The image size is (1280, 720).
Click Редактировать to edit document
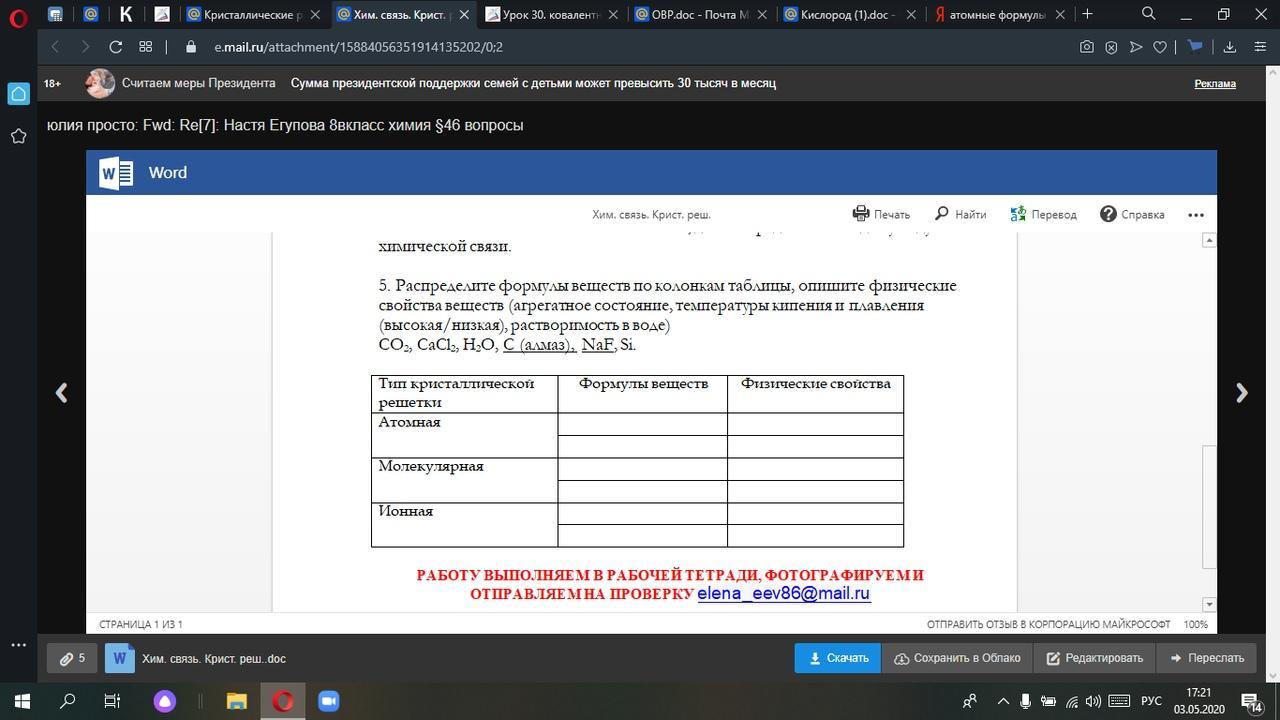click(x=1094, y=658)
